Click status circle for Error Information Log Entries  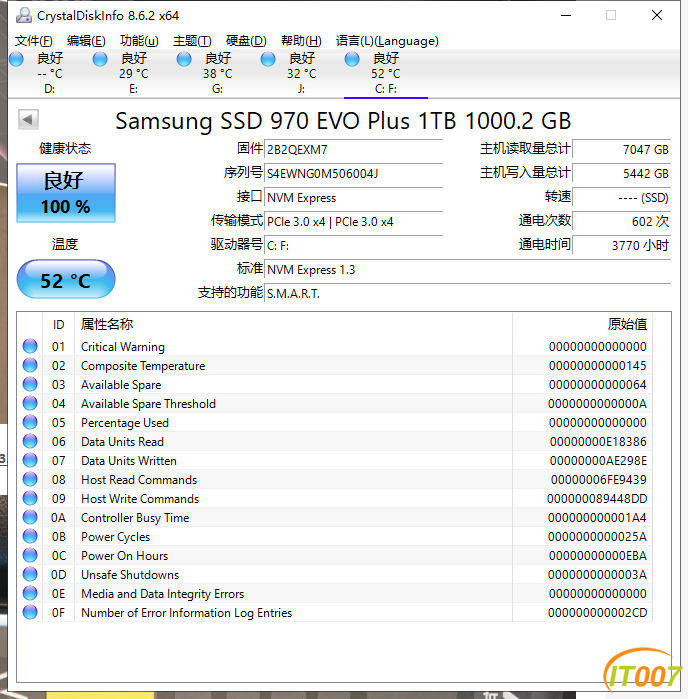click(30, 613)
